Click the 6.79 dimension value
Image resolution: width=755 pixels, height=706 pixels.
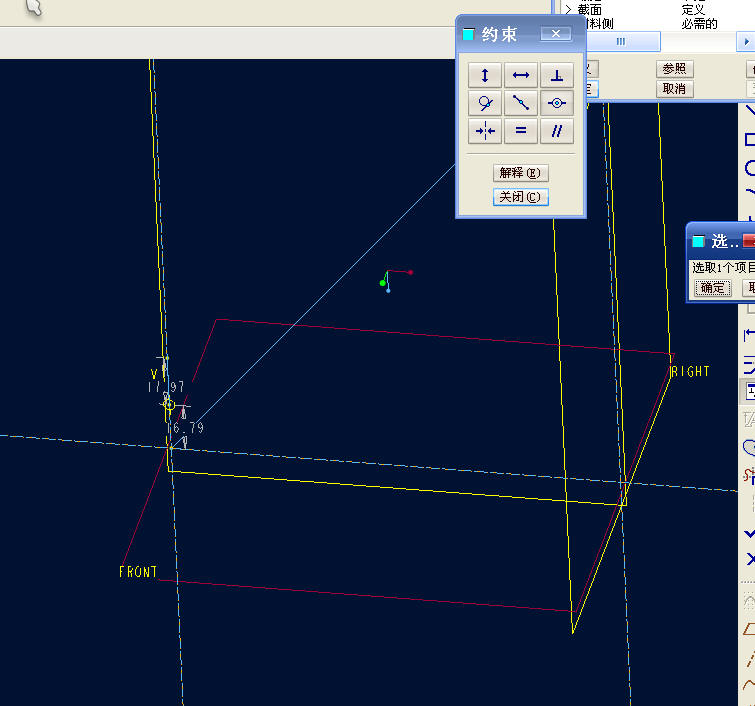(x=187, y=428)
